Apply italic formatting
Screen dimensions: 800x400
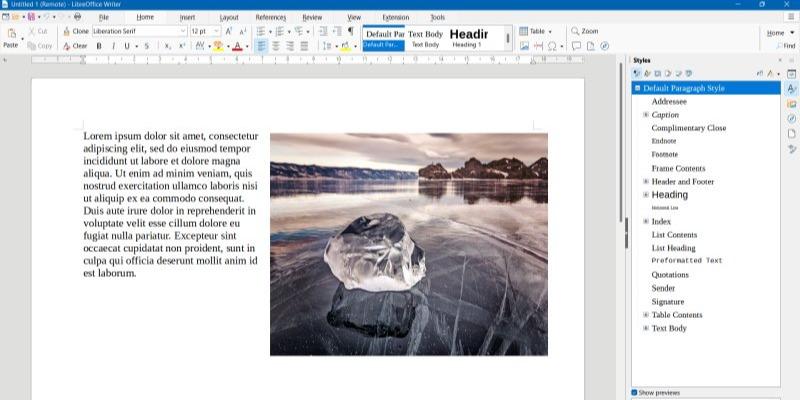click(112, 46)
